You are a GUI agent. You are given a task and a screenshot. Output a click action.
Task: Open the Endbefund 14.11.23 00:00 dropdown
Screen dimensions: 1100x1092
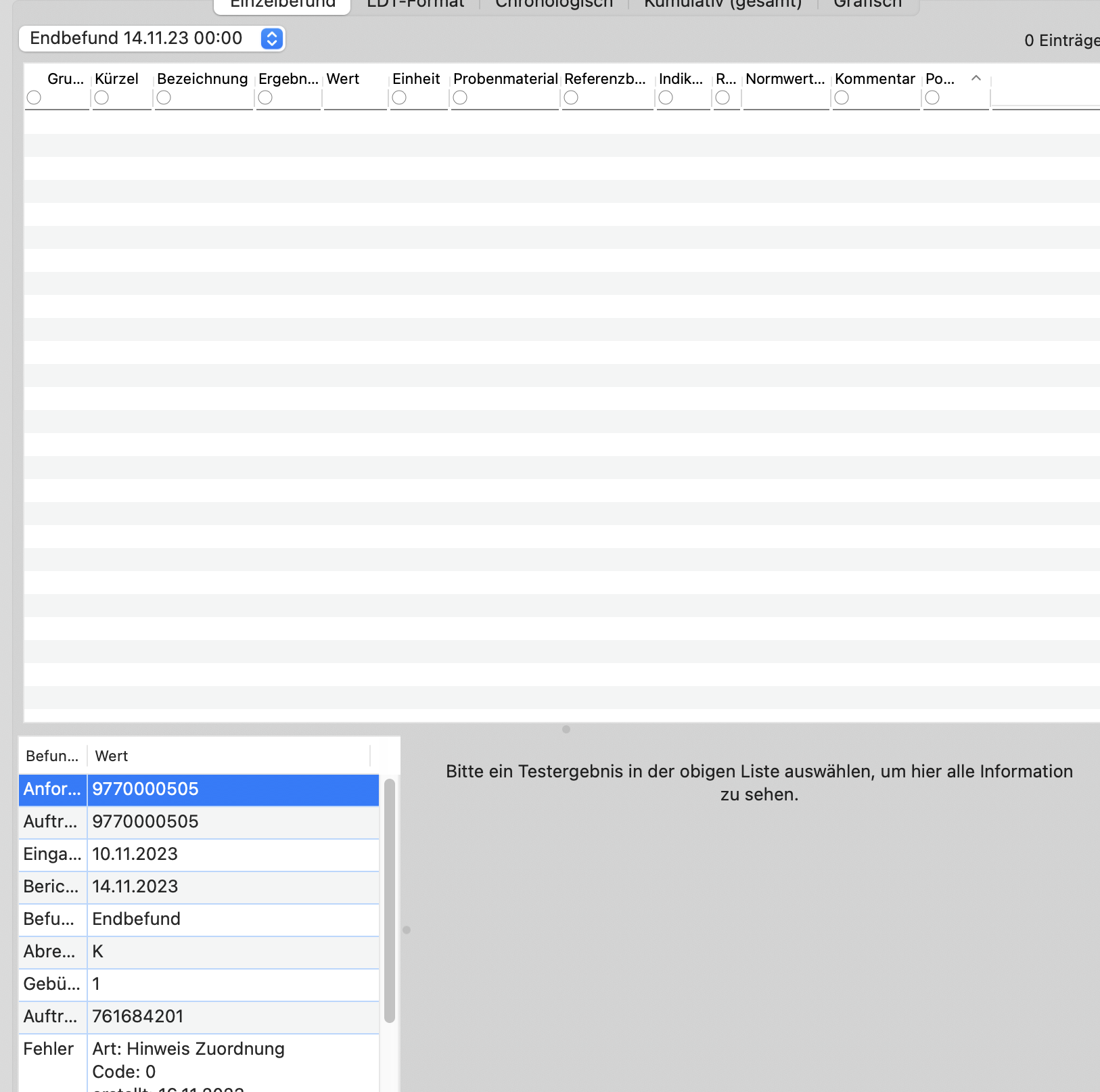(152, 39)
